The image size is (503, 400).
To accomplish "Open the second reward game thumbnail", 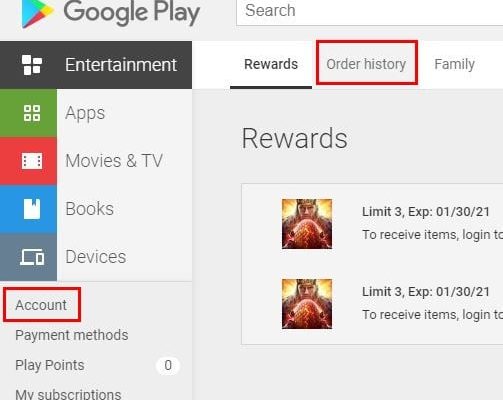I will (307, 304).
